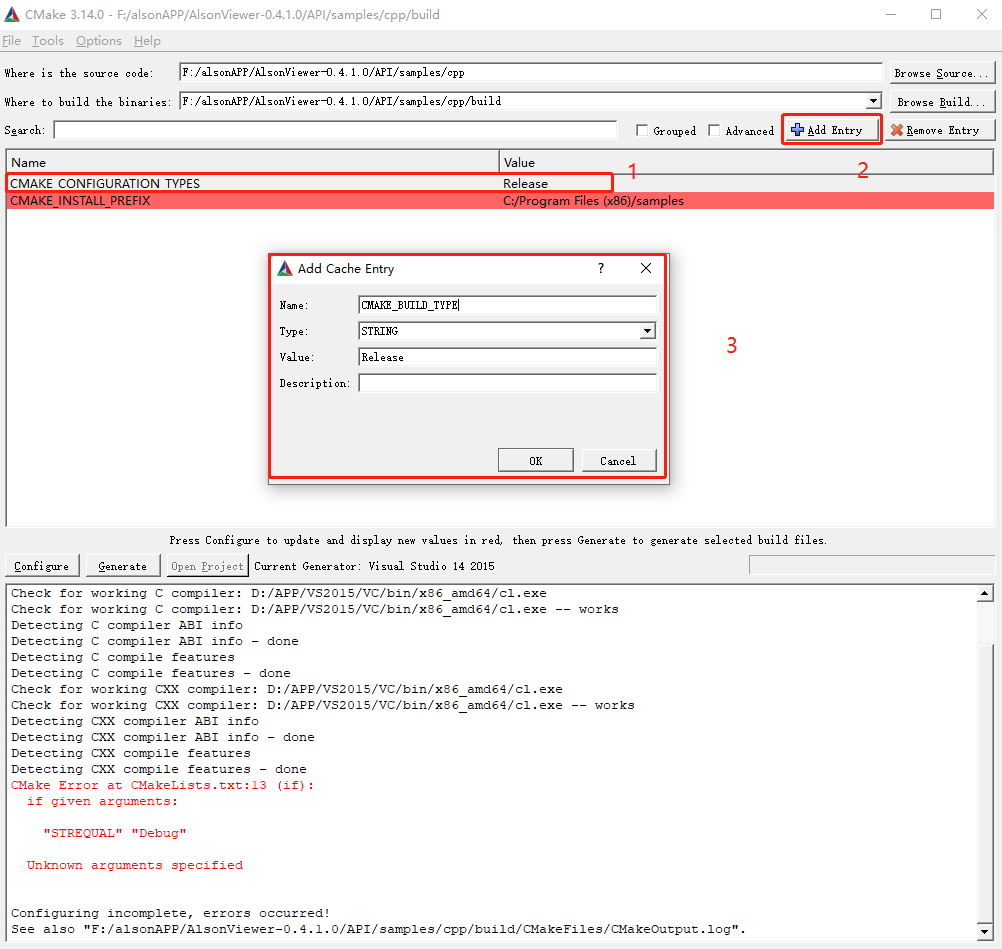Open the File menu
The image size is (1002, 949).
[11, 41]
